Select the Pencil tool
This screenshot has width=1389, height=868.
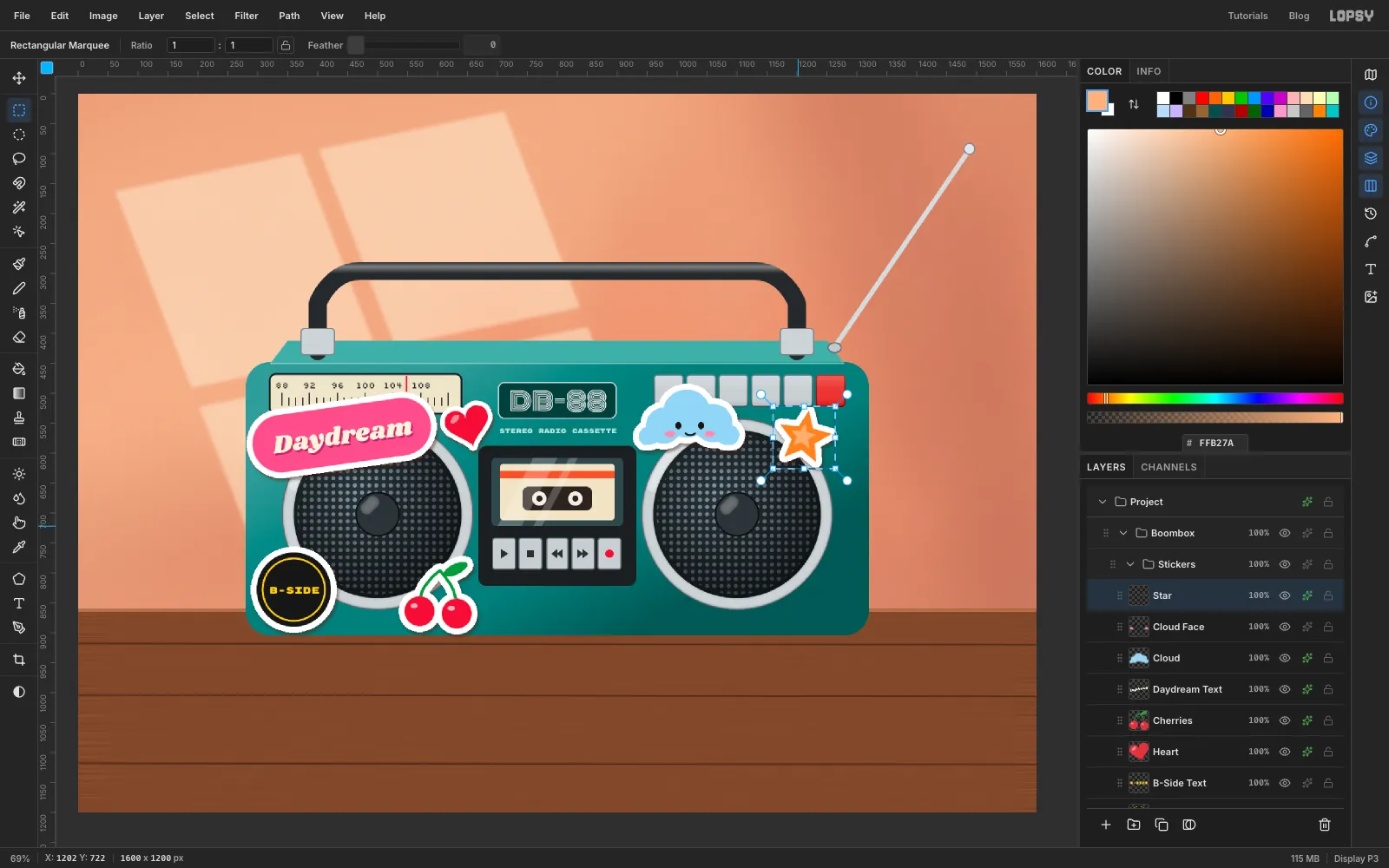19,288
